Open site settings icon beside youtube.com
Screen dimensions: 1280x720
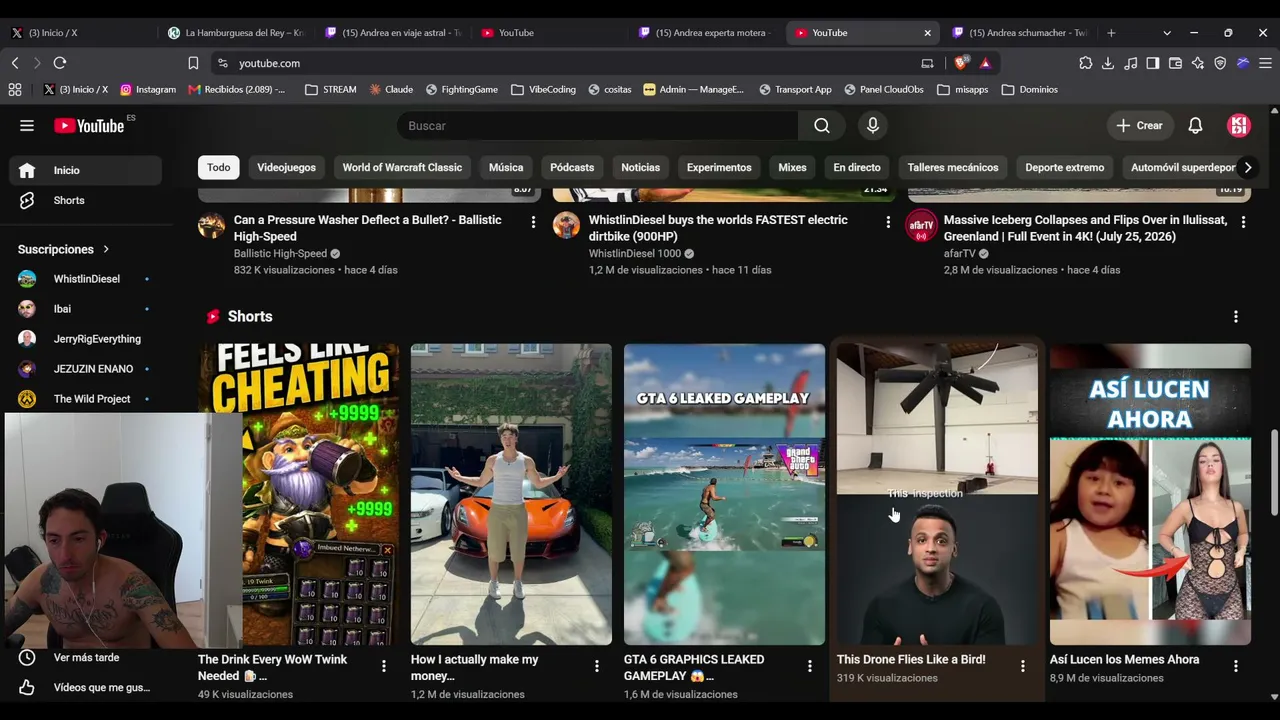tap(223, 63)
